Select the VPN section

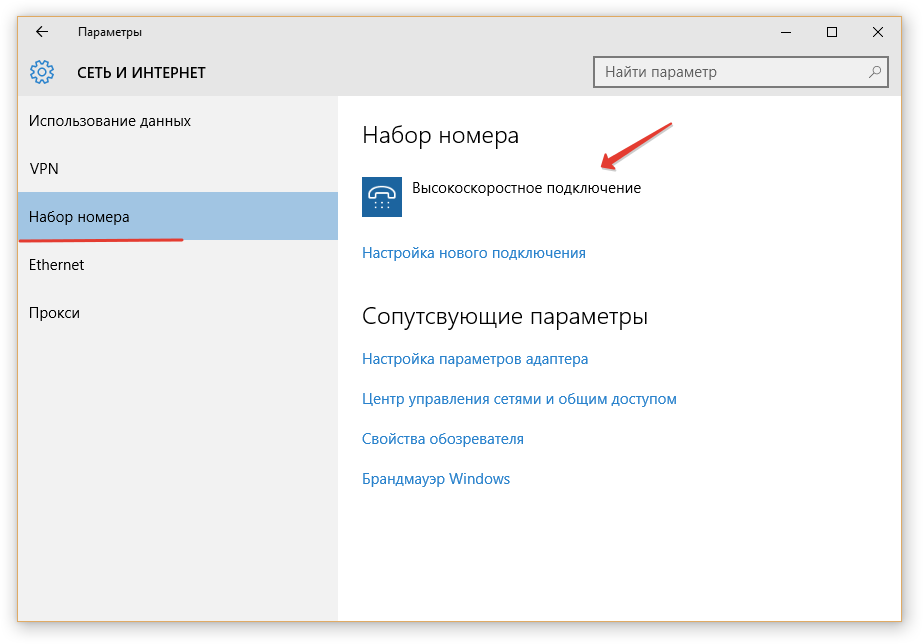pos(177,168)
